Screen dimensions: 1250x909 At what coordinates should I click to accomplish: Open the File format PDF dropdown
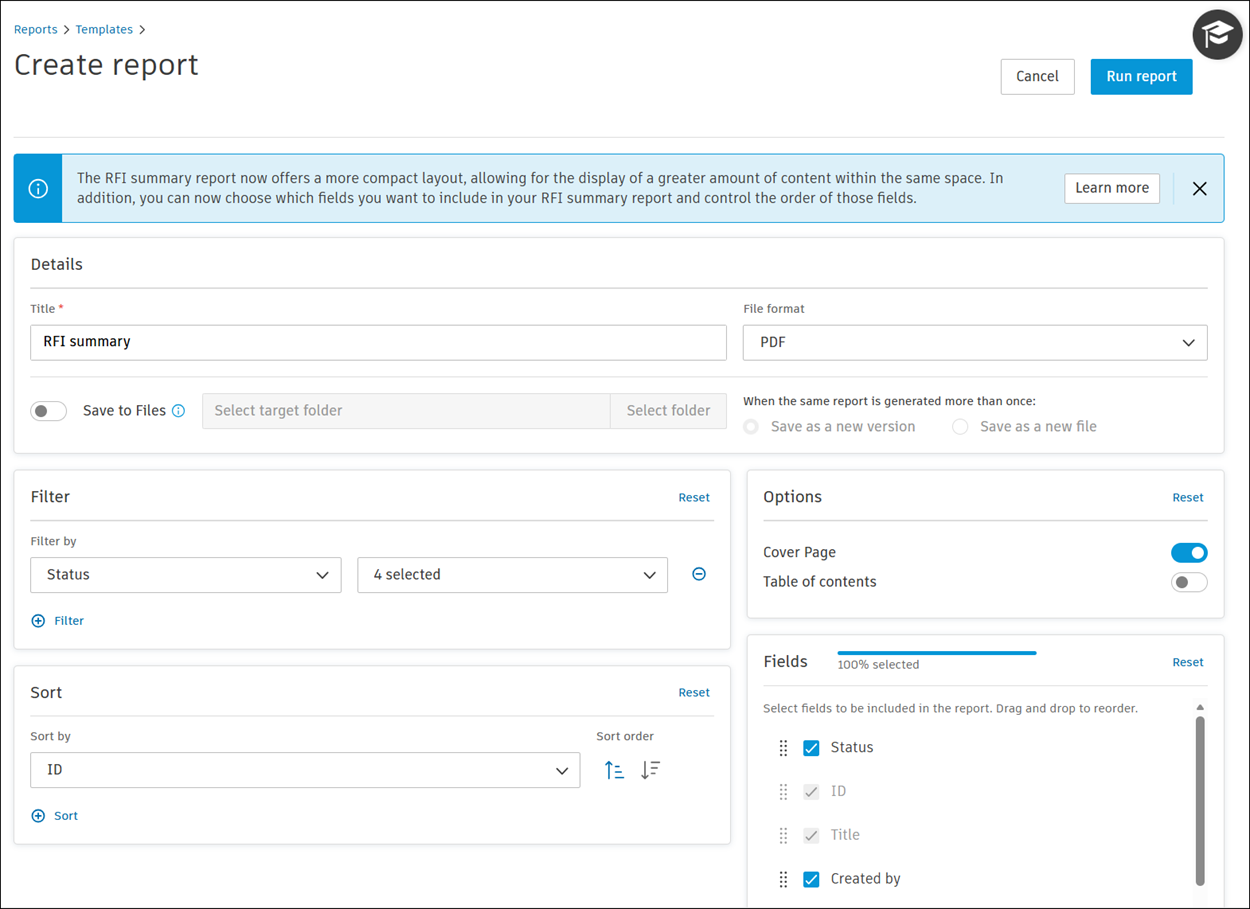(x=974, y=343)
